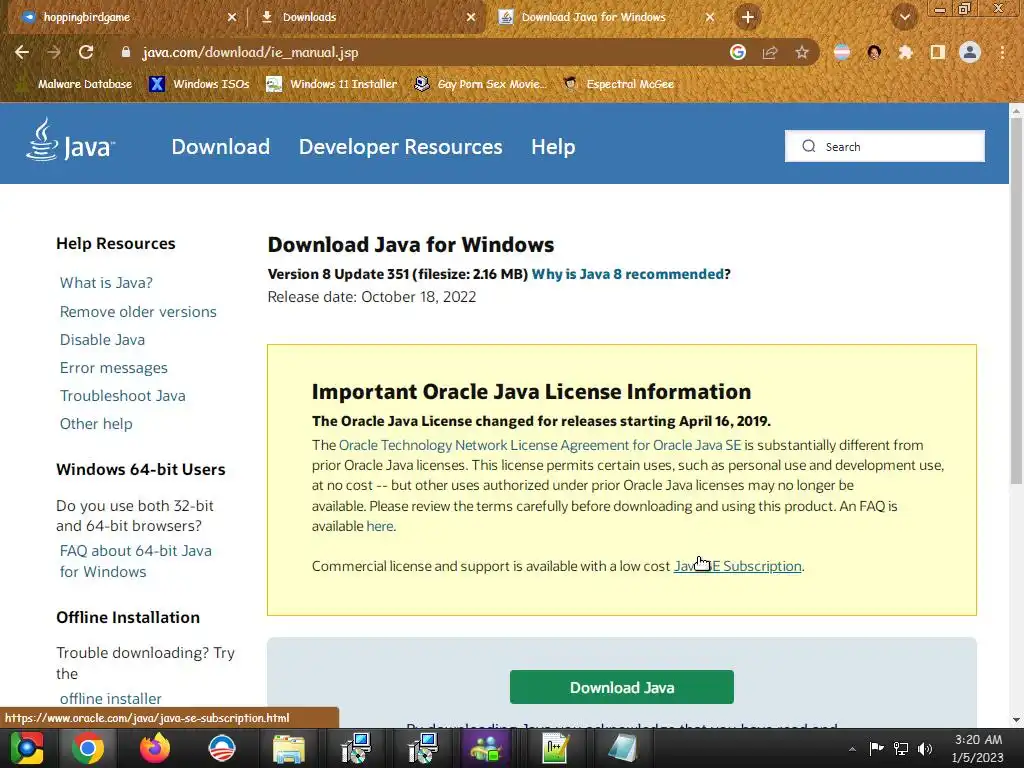Open the taskbar clock showing 3:20 AM
The width and height of the screenshot is (1024, 768).
click(x=978, y=748)
